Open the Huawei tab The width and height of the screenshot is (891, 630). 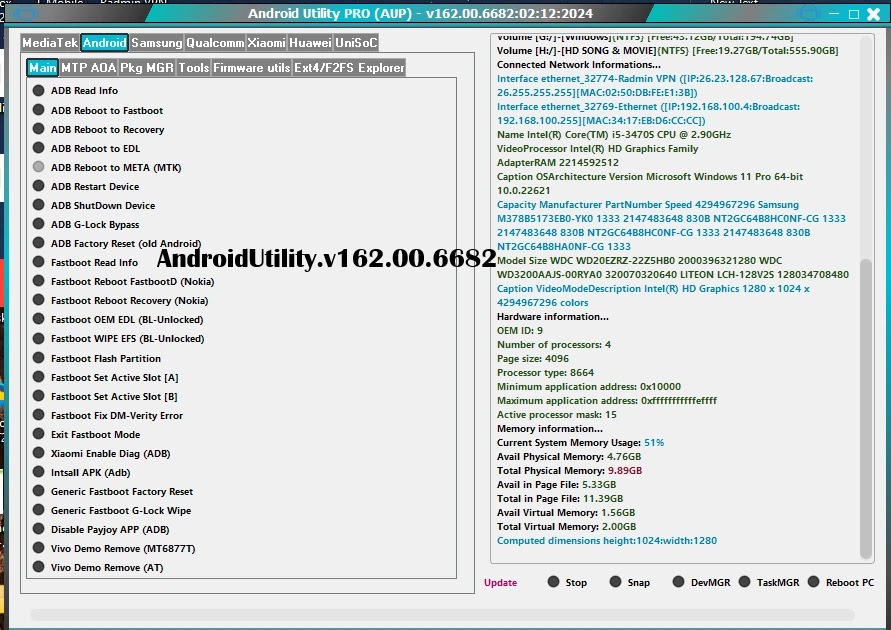coord(310,43)
